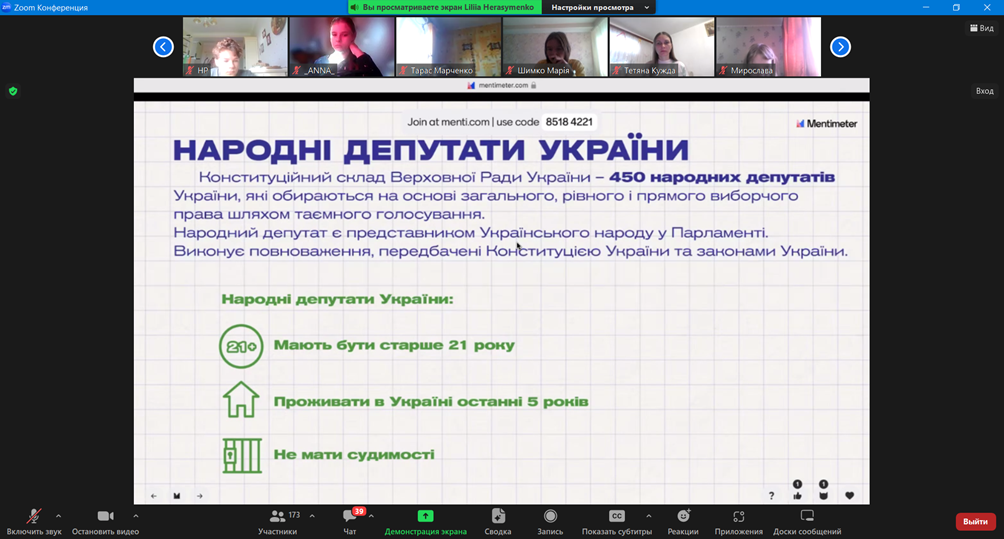Open the Чат chat panel

pyautogui.click(x=350, y=520)
